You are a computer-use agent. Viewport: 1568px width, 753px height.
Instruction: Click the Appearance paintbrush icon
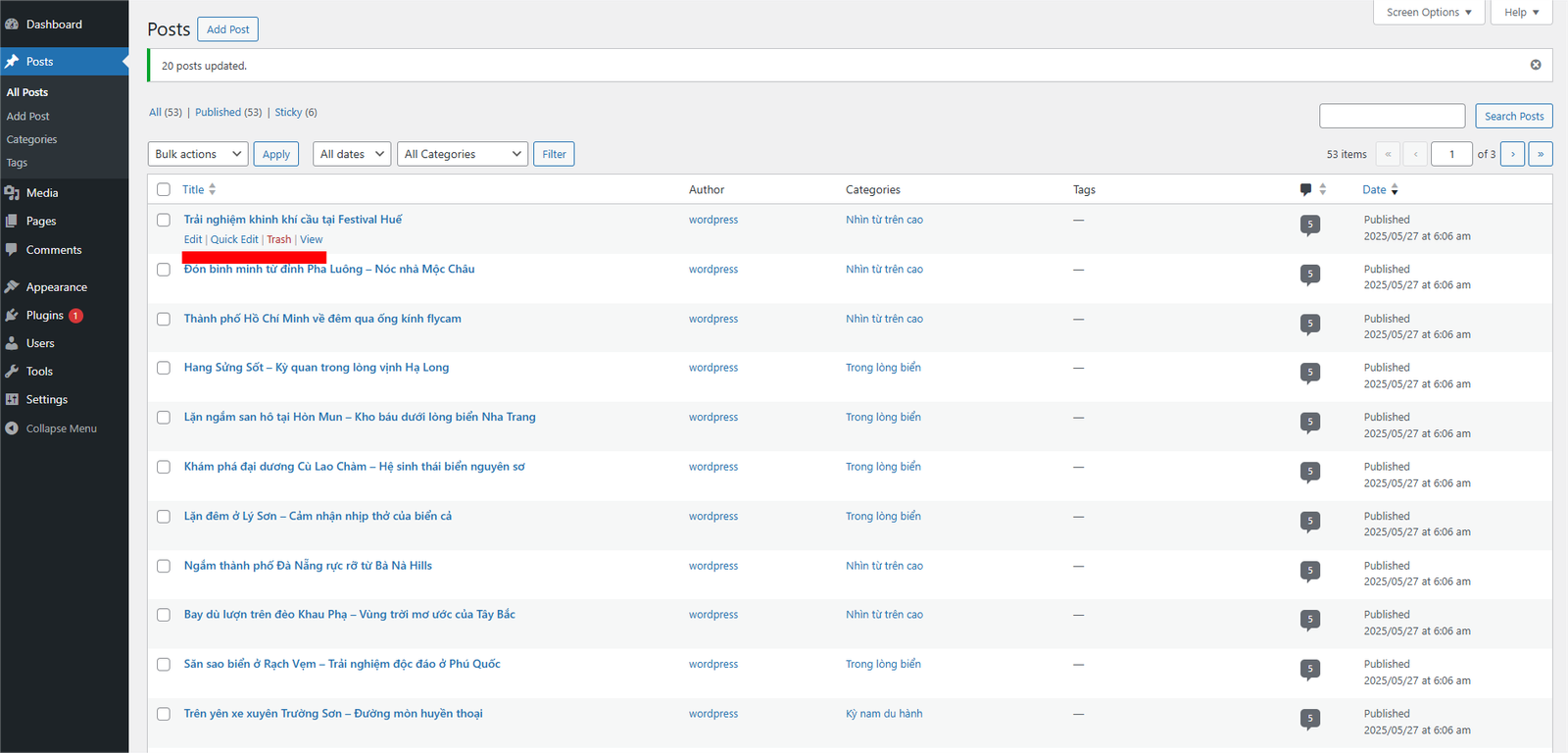(x=12, y=287)
